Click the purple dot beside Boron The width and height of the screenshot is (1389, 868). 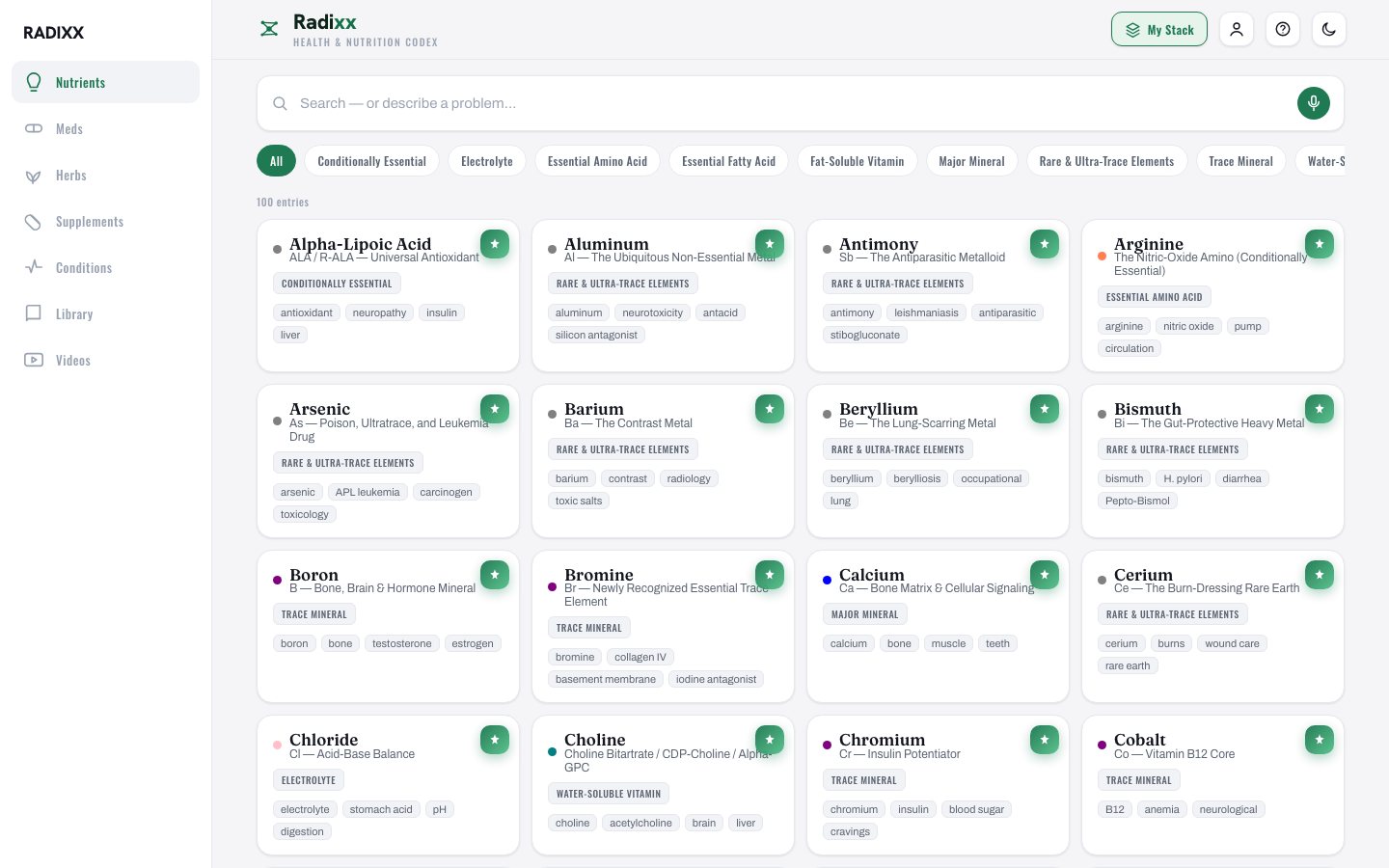pos(278,581)
